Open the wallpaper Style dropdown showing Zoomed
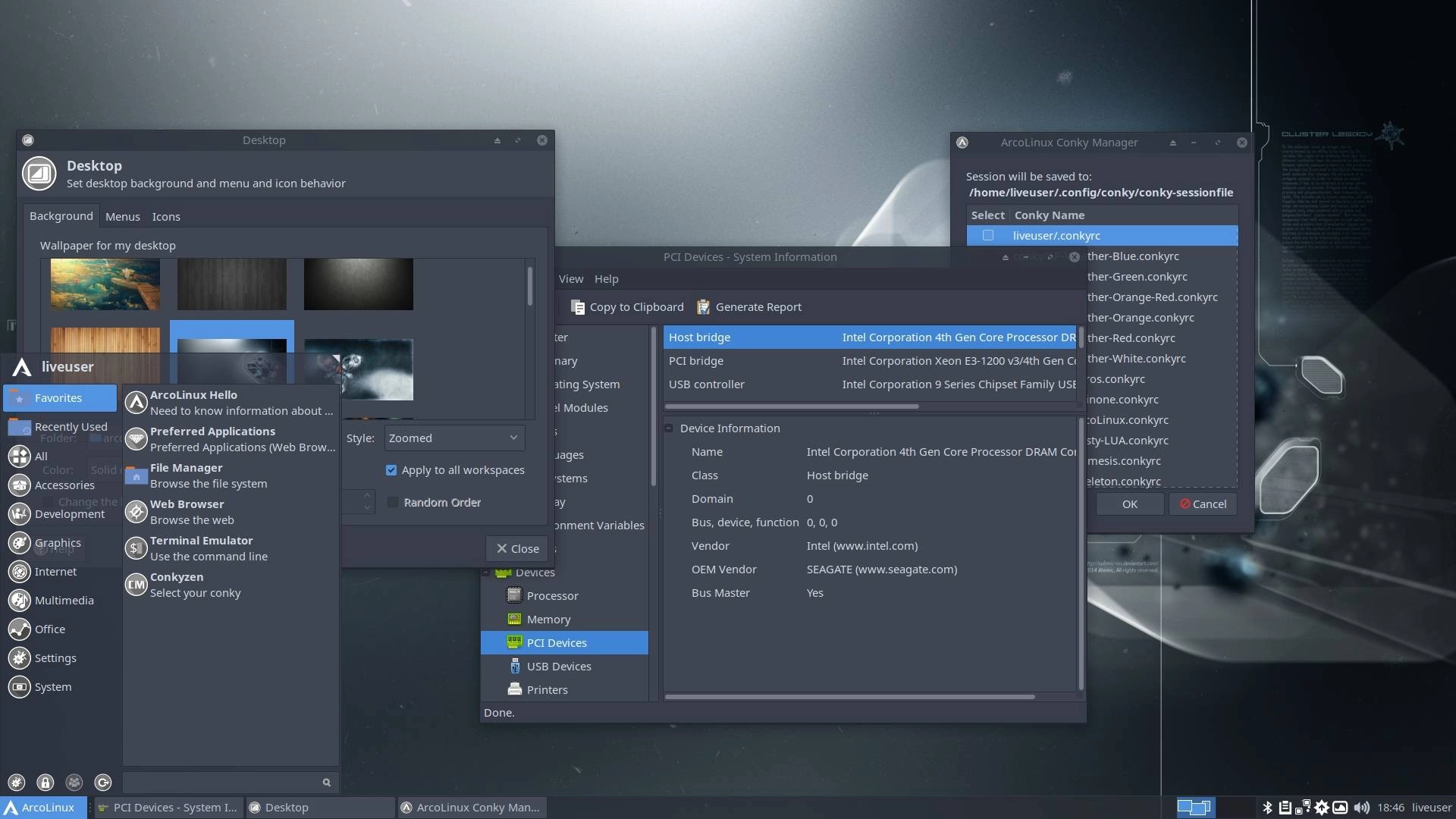1456x819 pixels. (x=454, y=438)
